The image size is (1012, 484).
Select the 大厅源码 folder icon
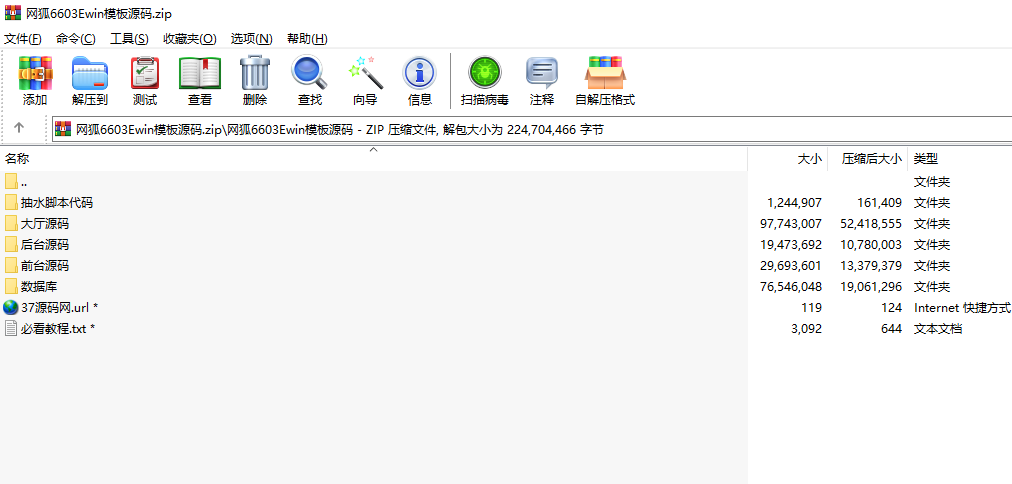pos(10,224)
